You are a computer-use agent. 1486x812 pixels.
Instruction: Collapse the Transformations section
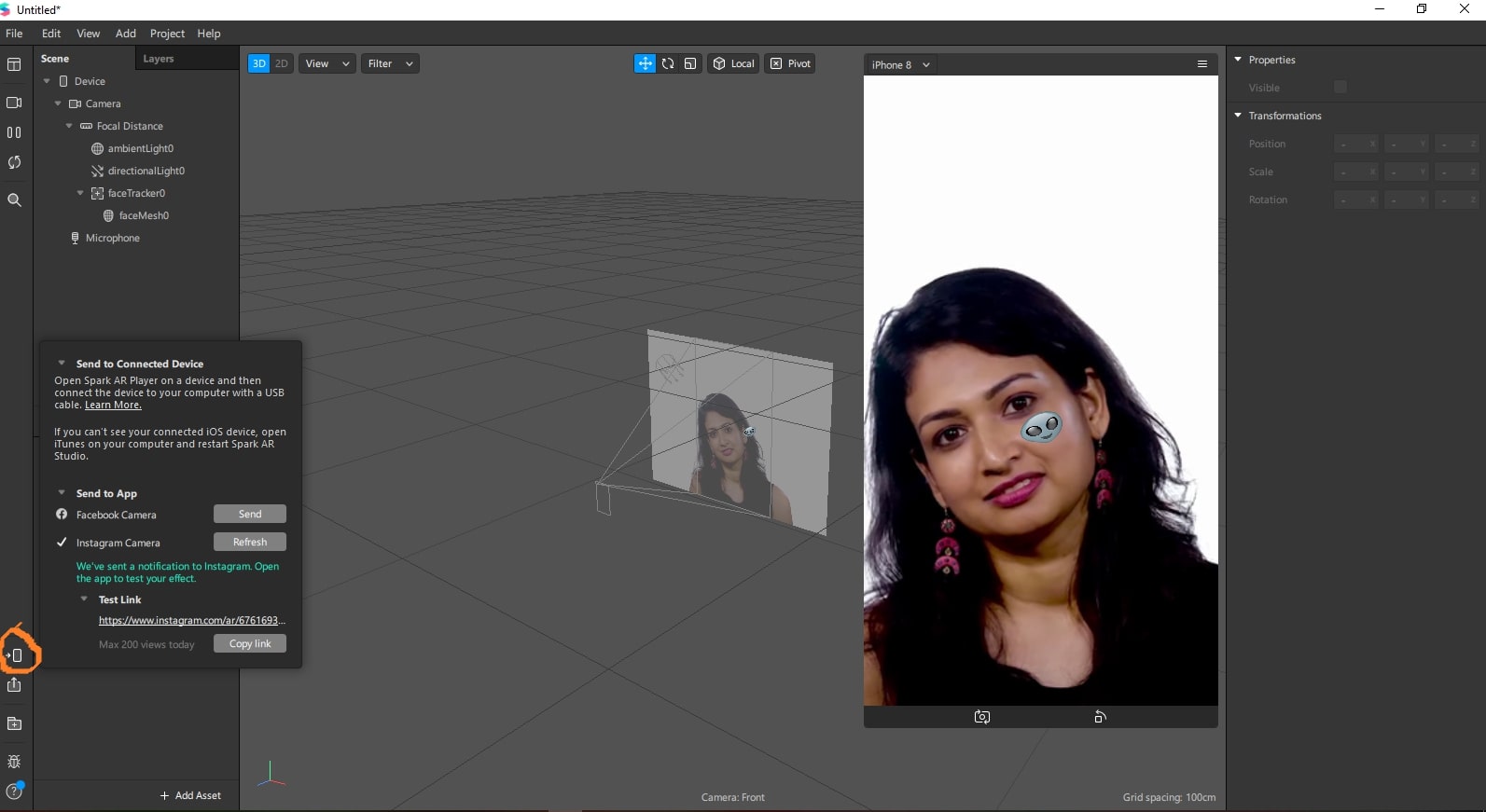coord(1238,116)
